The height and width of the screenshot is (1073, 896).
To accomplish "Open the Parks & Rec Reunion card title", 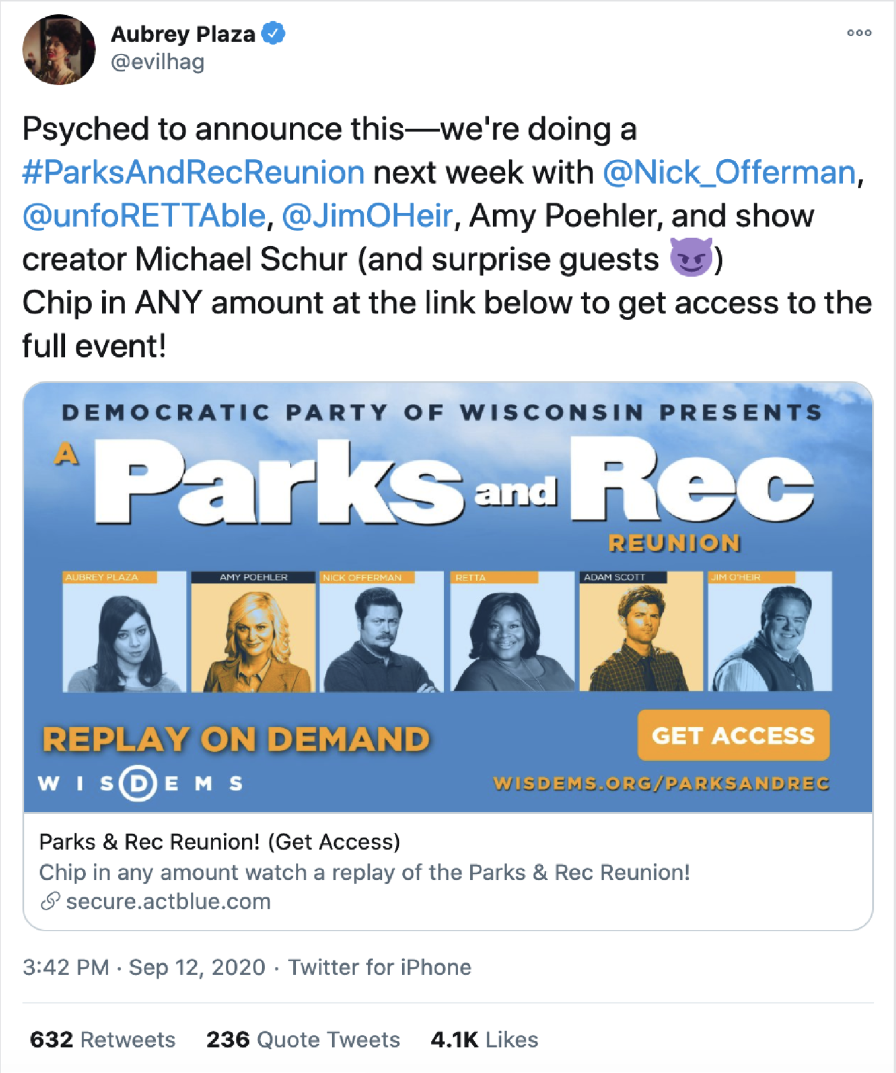I will [219, 841].
